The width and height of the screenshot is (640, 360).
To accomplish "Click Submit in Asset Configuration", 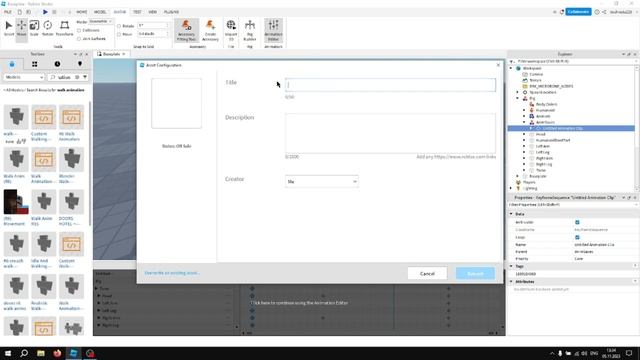I will (x=475, y=273).
